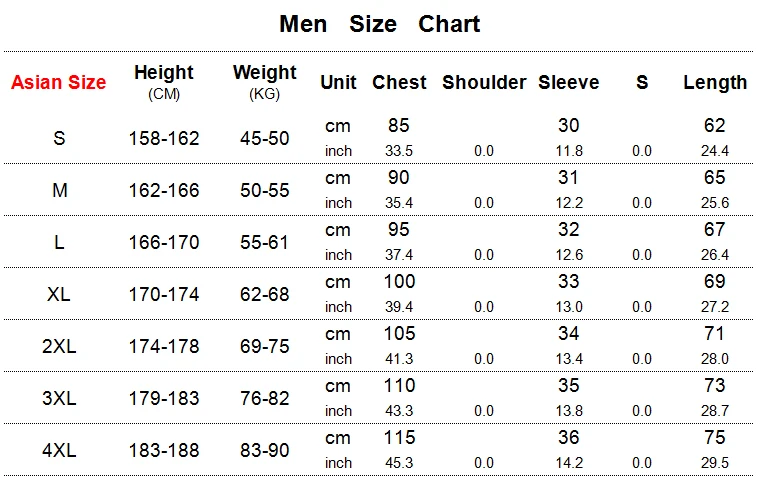Click chest value 115 cm
Viewport: 757px width, 479px height.
pyautogui.click(x=399, y=437)
